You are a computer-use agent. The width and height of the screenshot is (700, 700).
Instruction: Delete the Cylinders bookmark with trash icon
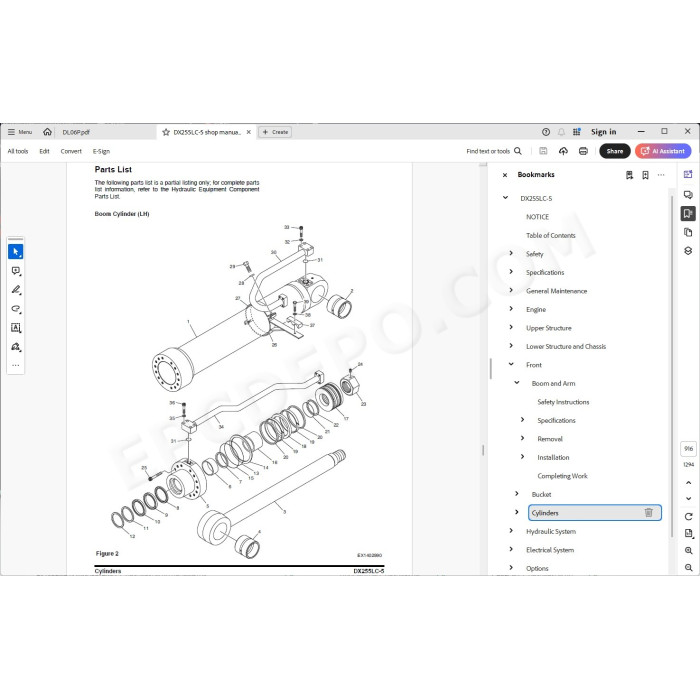click(649, 512)
